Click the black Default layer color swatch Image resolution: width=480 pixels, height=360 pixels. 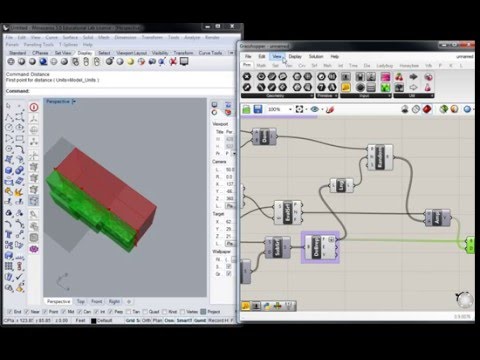click(x=94, y=321)
